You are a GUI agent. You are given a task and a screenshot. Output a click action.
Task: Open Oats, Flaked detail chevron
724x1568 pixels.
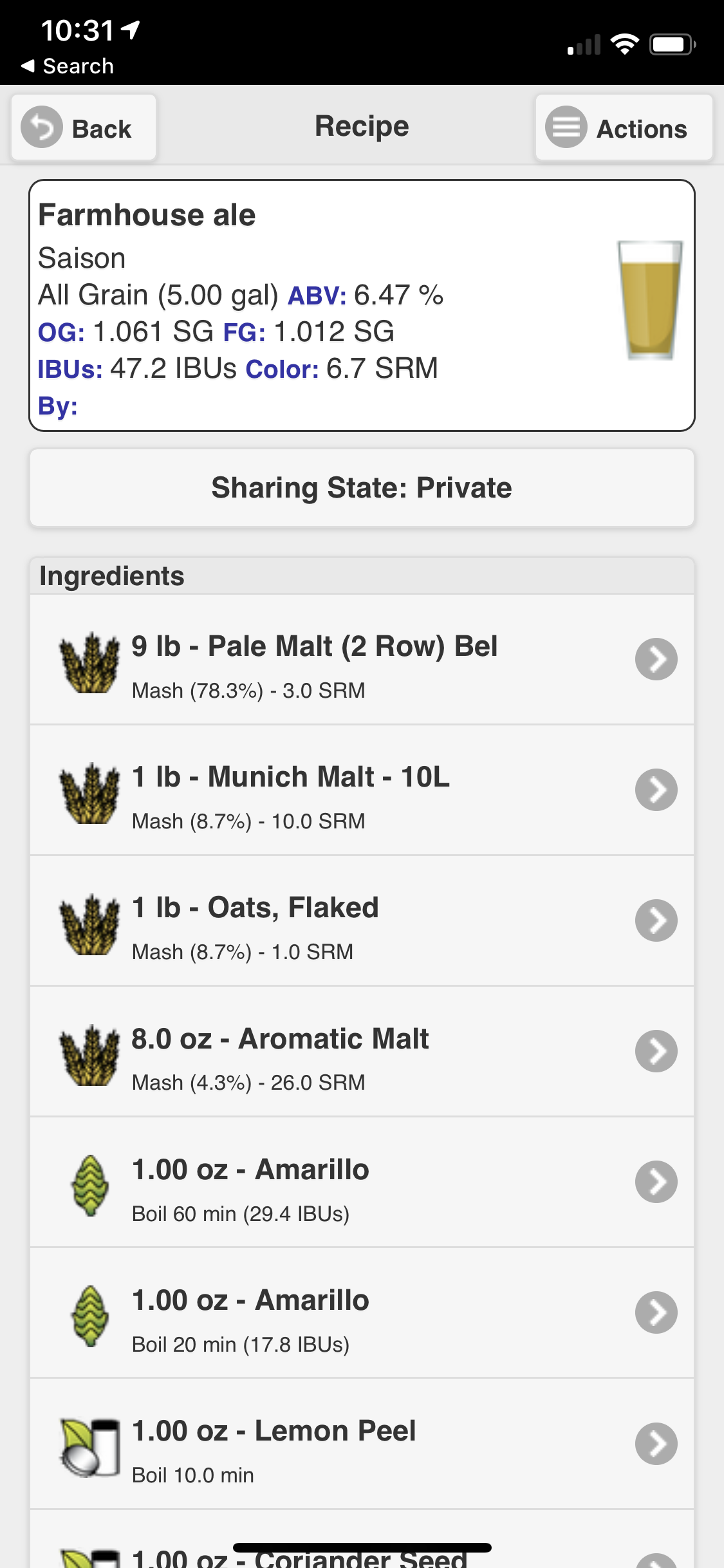(x=656, y=920)
